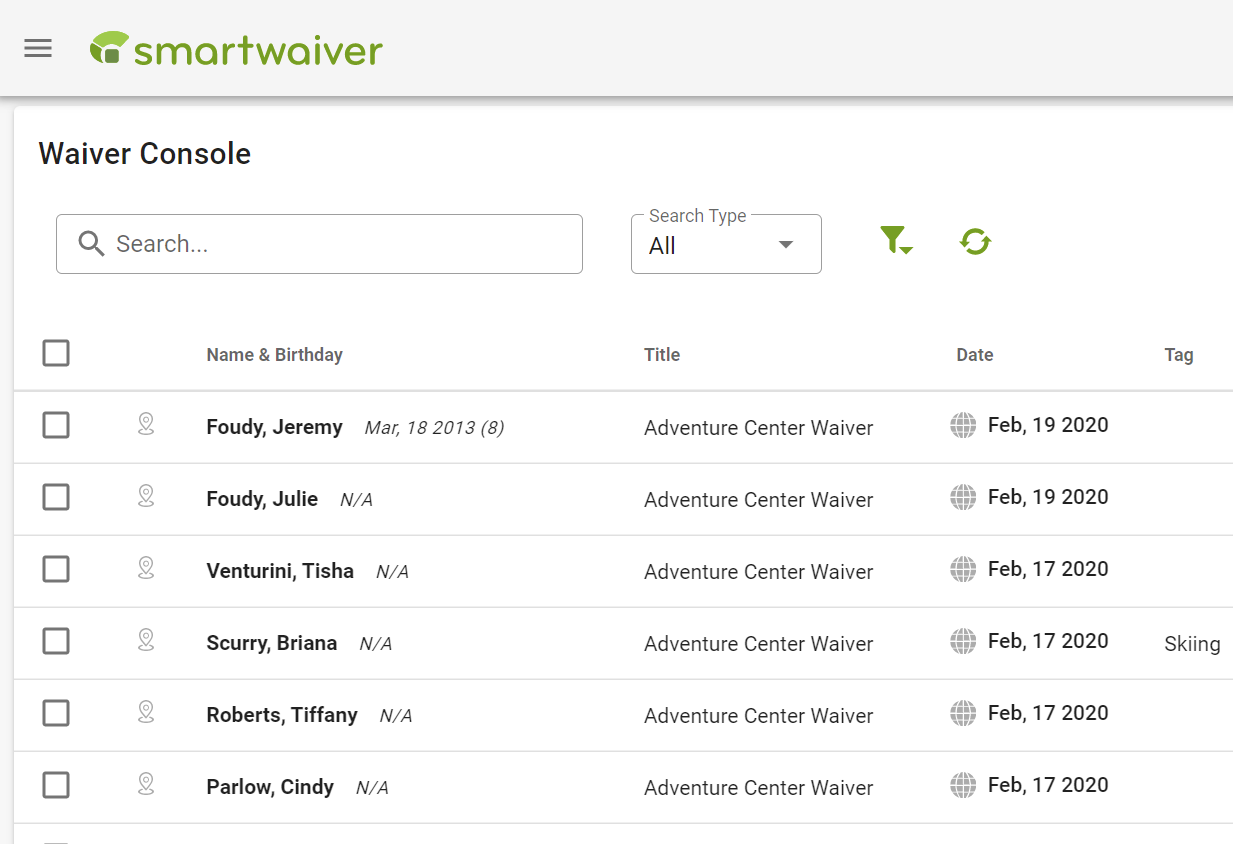Click birthday Mar, 18 2013 (8)
This screenshot has height=844, width=1233.
click(x=434, y=428)
